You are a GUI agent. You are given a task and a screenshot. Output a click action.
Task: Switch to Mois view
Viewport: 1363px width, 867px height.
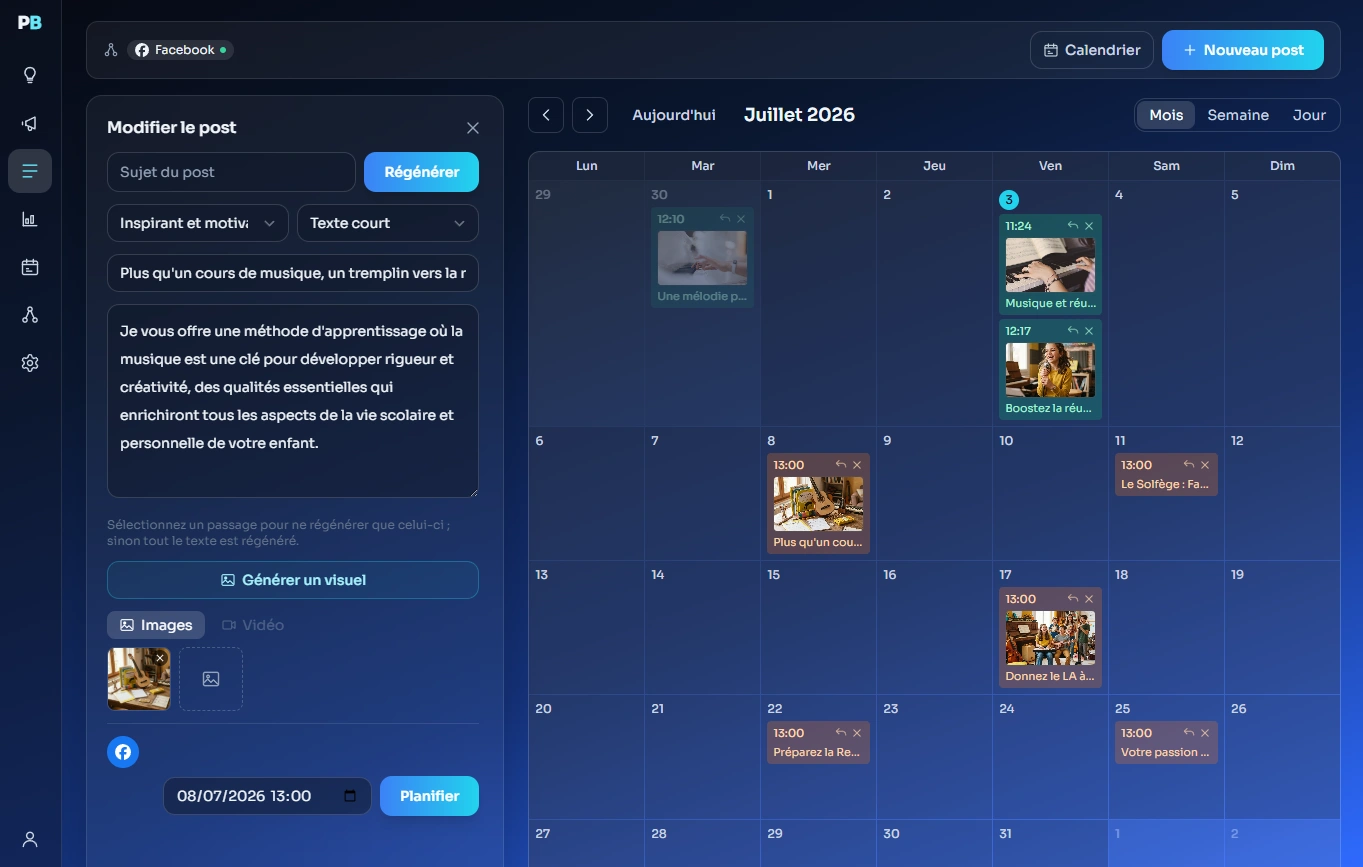[1166, 115]
